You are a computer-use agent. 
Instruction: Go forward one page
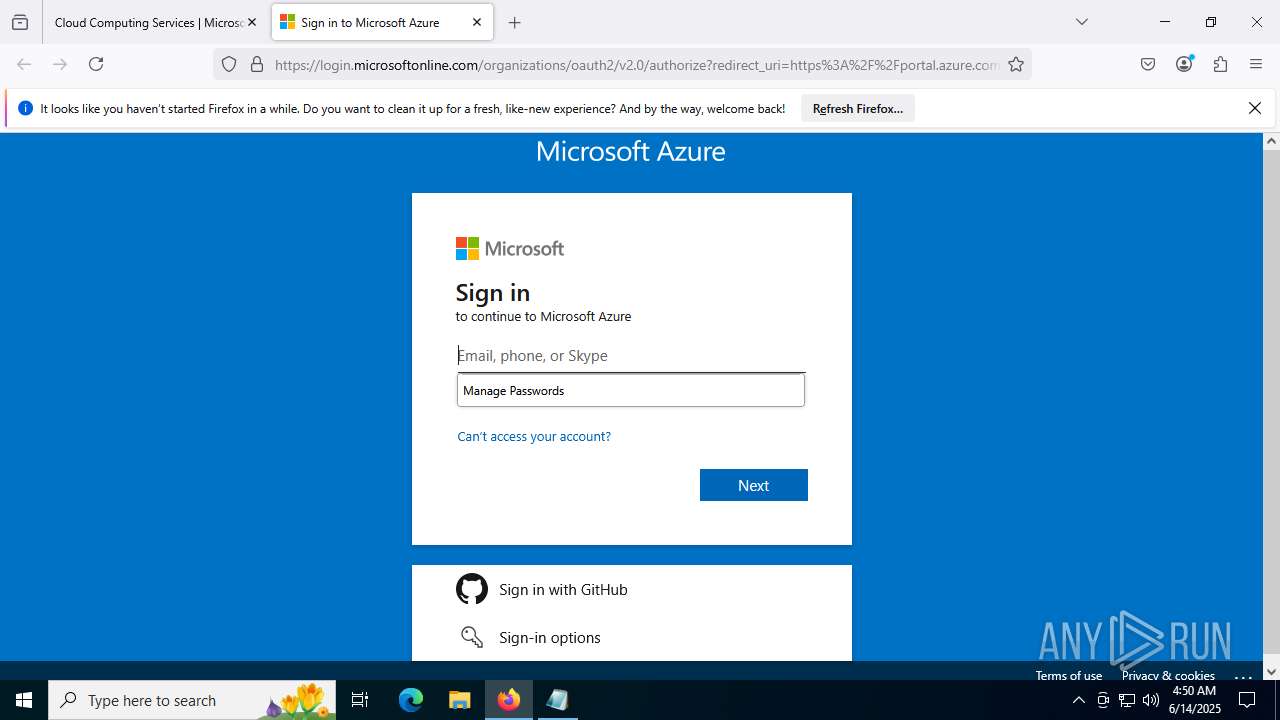pos(60,64)
